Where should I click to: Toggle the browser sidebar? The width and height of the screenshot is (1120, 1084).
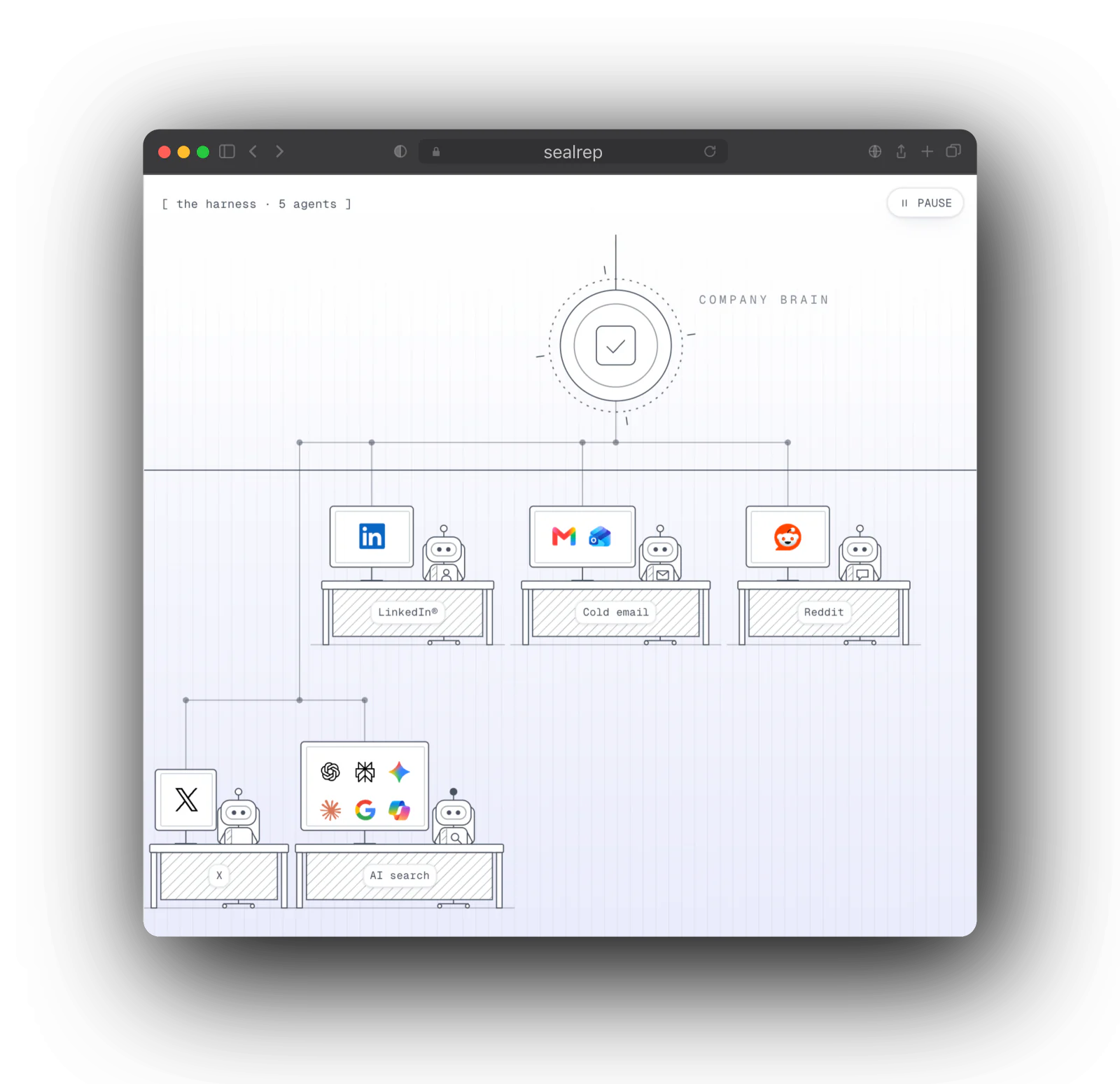227,151
